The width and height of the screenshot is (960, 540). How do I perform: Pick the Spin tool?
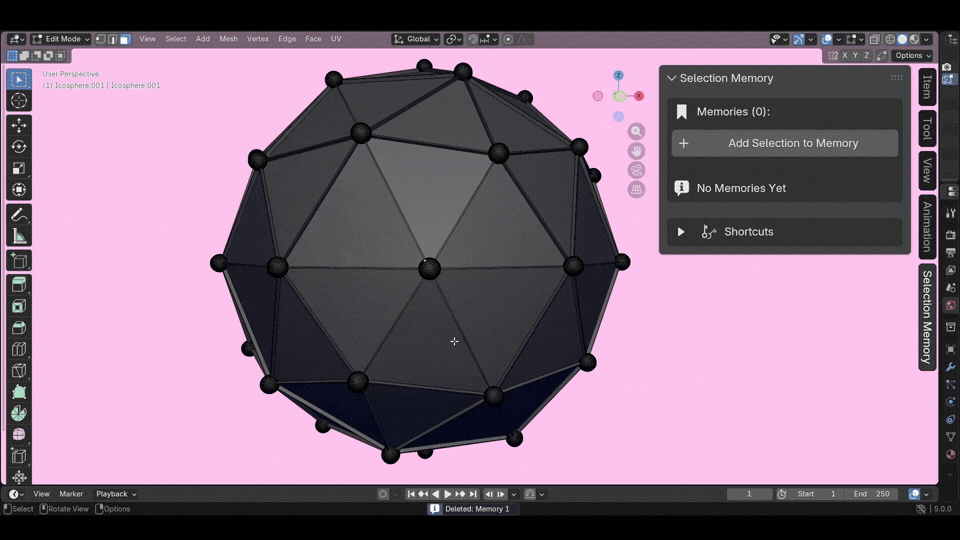(x=19, y=413)
